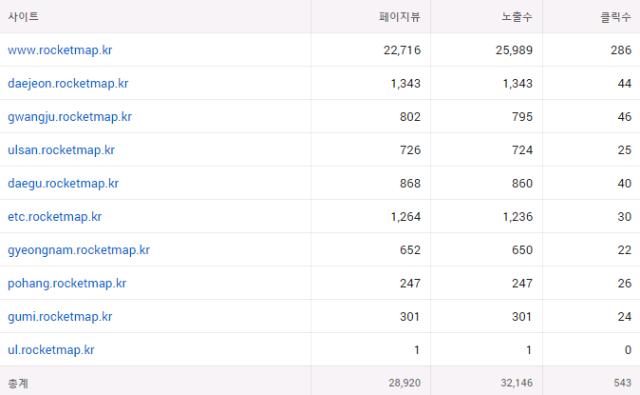Open the gwangju.rocketmap.kr link

[69, 117]
